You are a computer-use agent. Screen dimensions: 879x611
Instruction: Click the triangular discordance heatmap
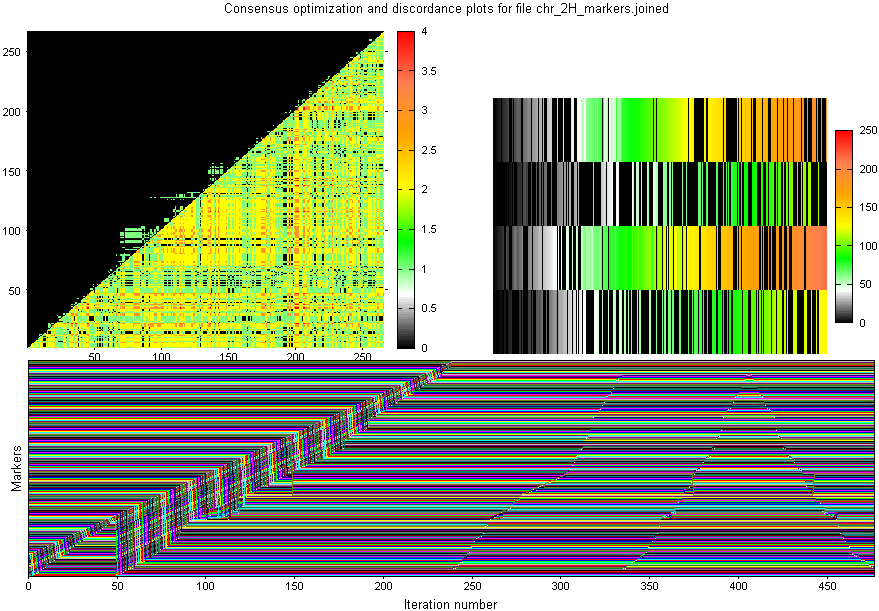pyautogui.click(x=206, y=189)
